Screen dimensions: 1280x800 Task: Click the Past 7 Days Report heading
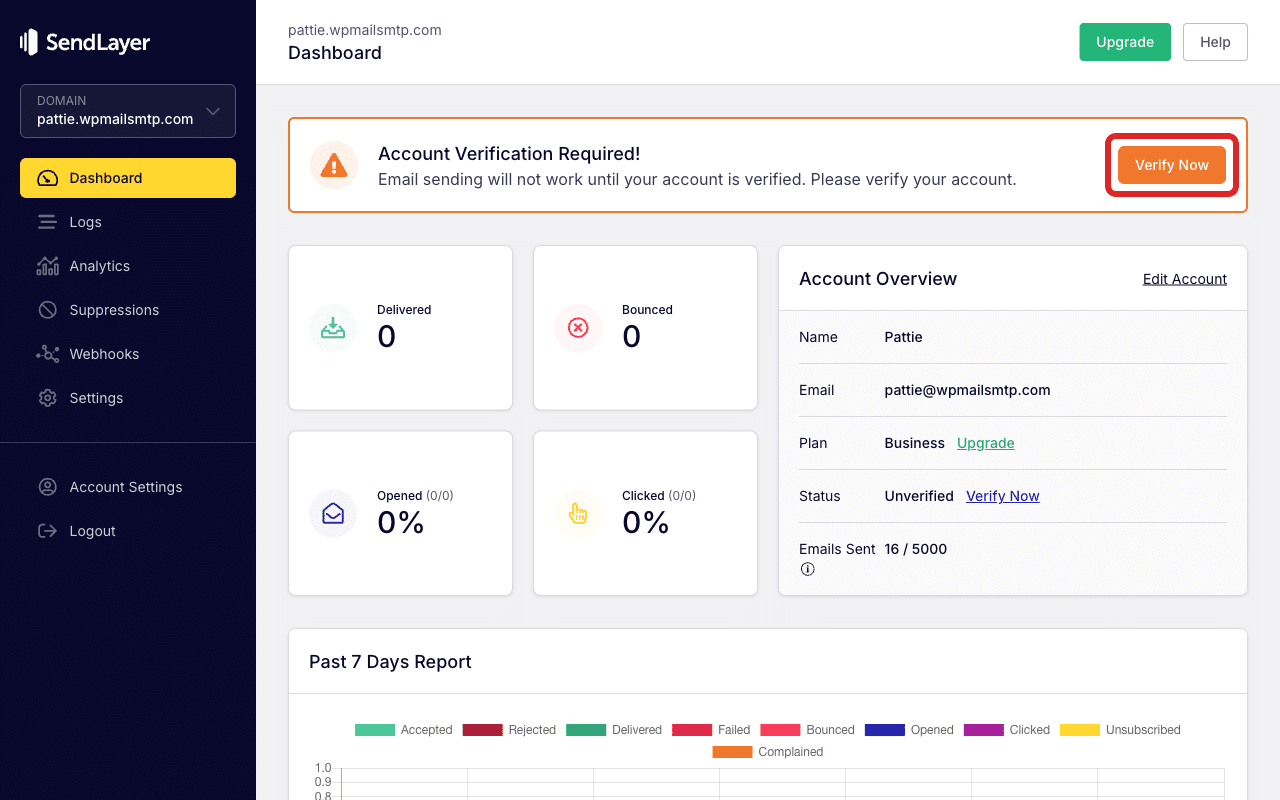pos(390,662)
